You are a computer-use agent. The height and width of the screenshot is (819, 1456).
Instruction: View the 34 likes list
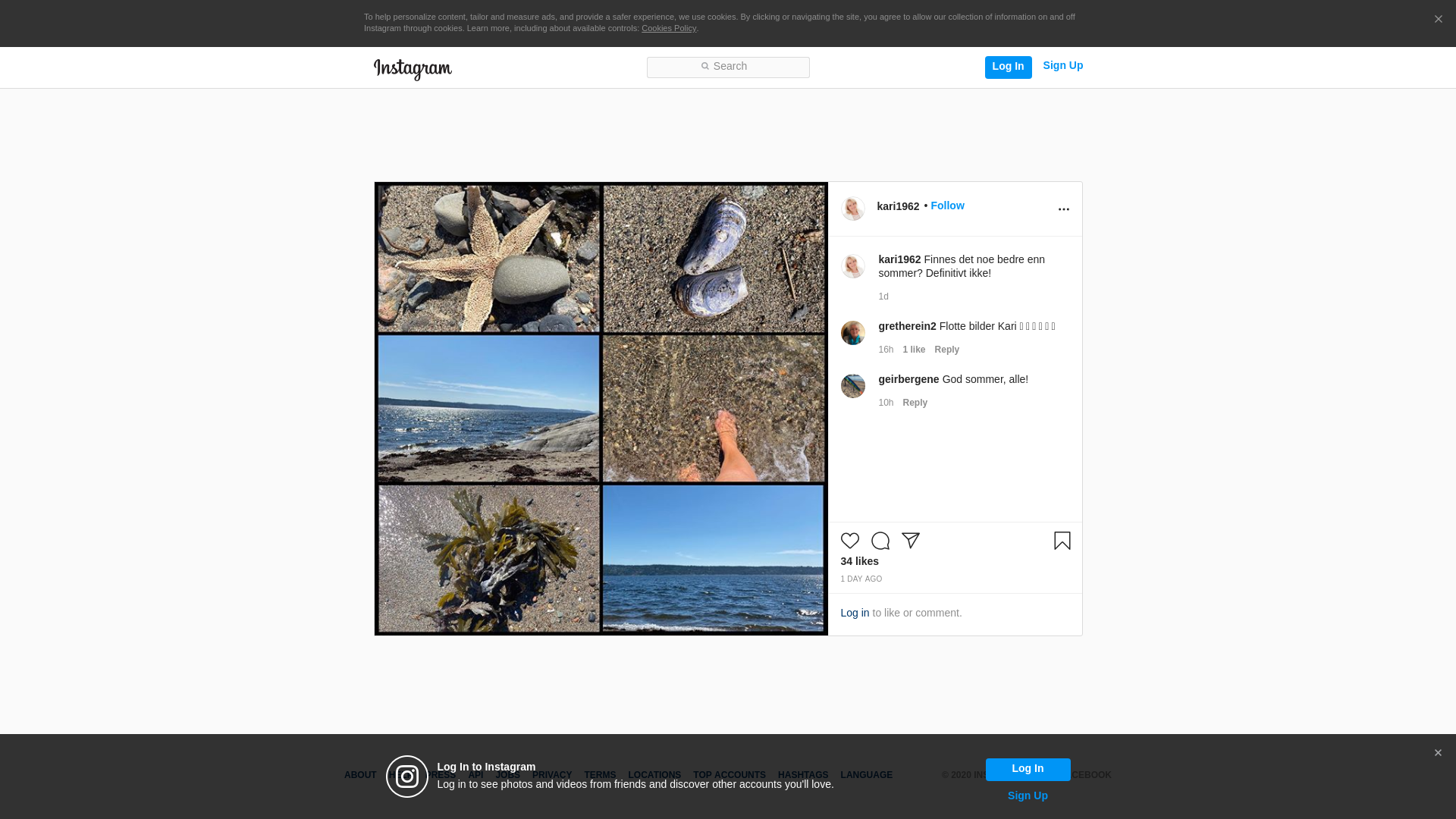(x=859, y=561)
